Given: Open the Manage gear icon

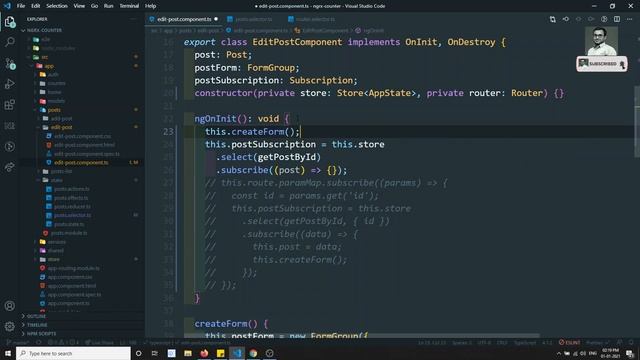Looking at the screenshot, I should tap(10, 326).
